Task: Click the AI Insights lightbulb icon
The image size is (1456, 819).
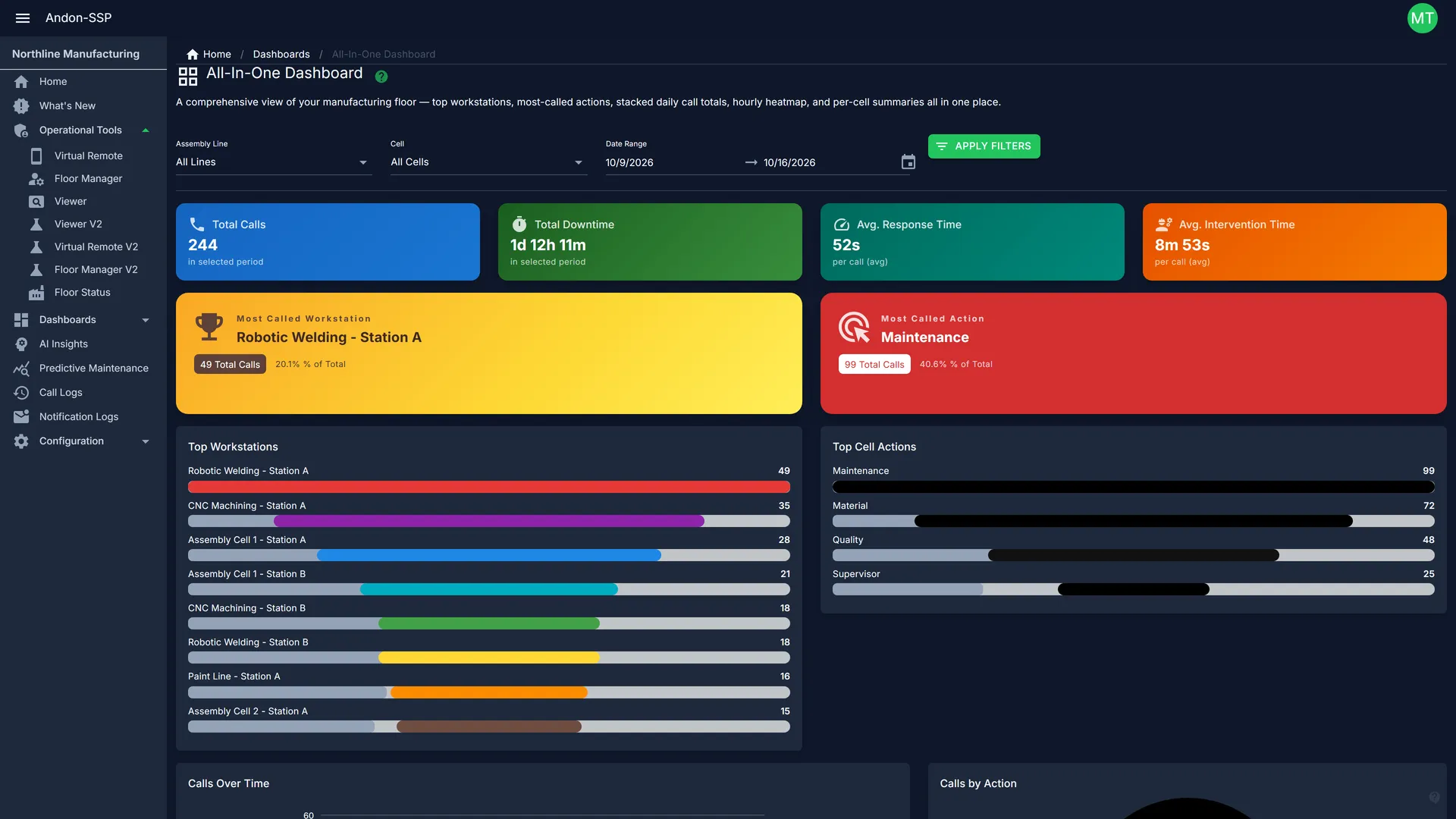Action: 21,344
